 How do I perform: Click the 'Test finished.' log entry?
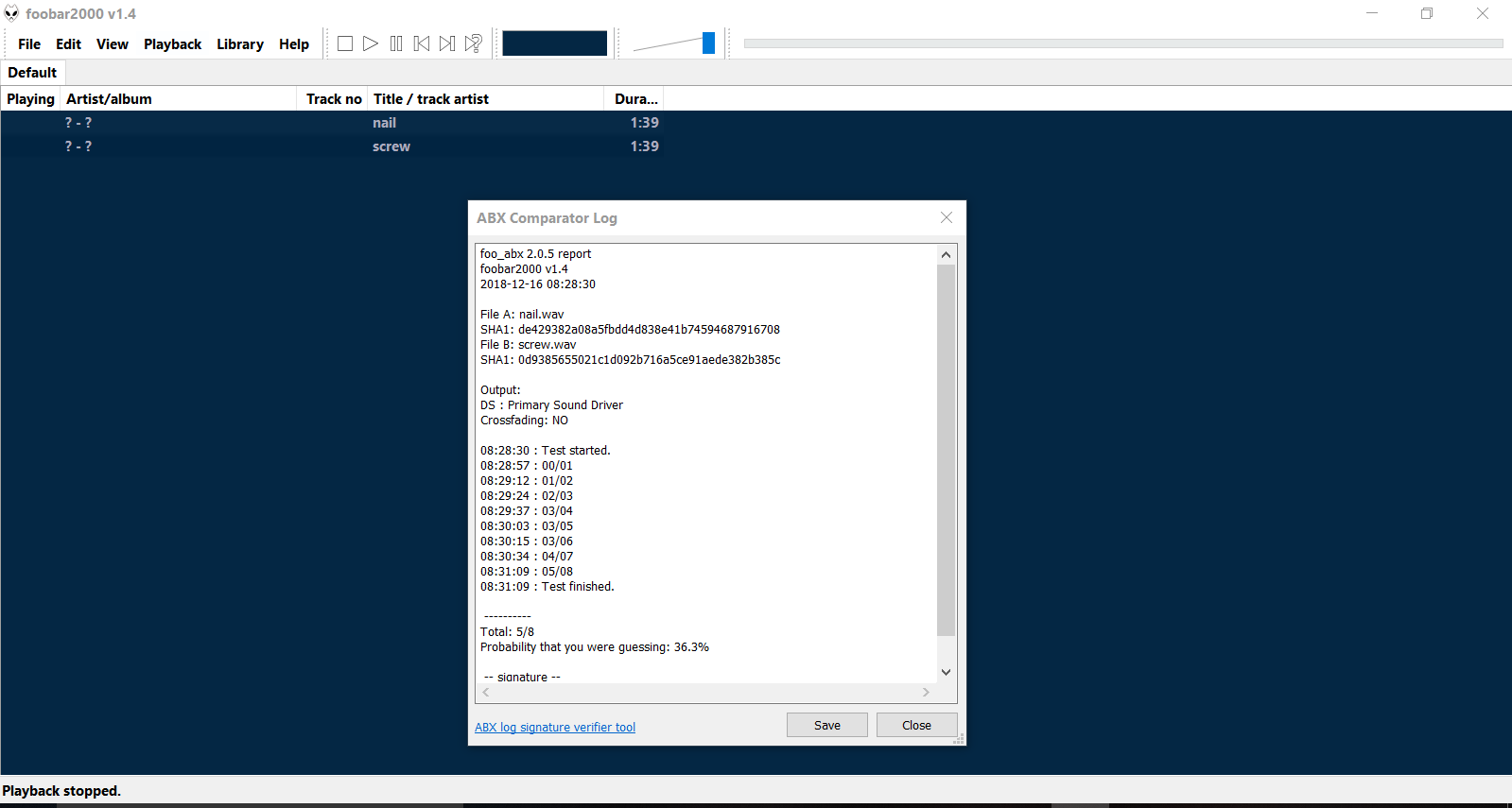point(547,587)
